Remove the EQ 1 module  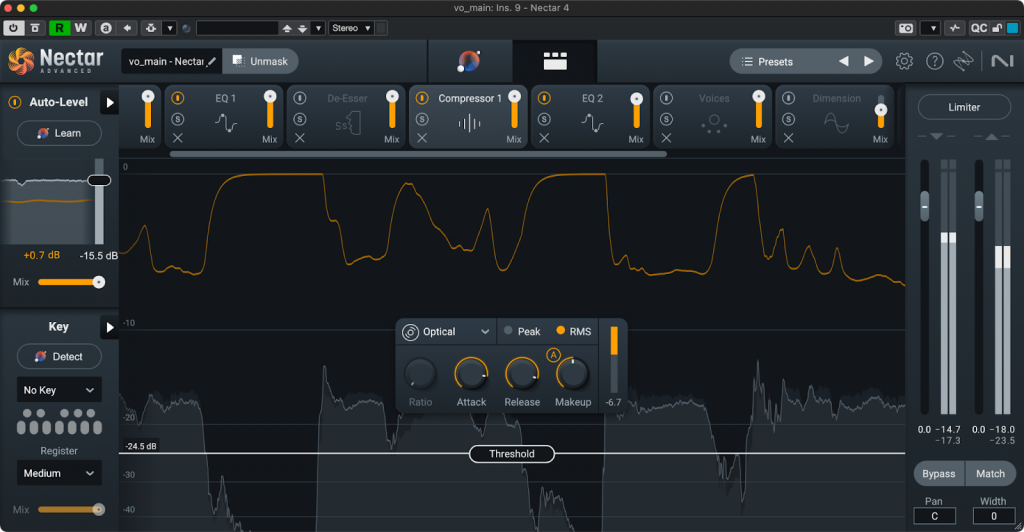click(178, 138)
